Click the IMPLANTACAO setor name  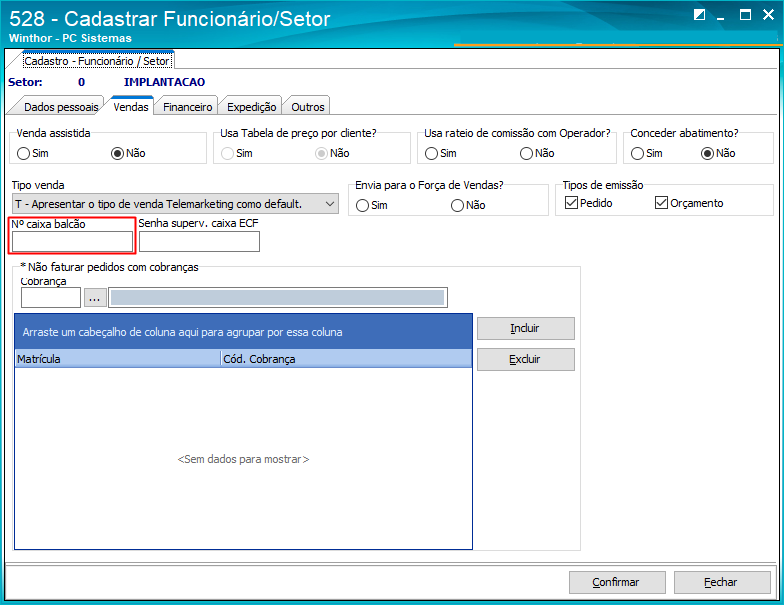[164, 82]
